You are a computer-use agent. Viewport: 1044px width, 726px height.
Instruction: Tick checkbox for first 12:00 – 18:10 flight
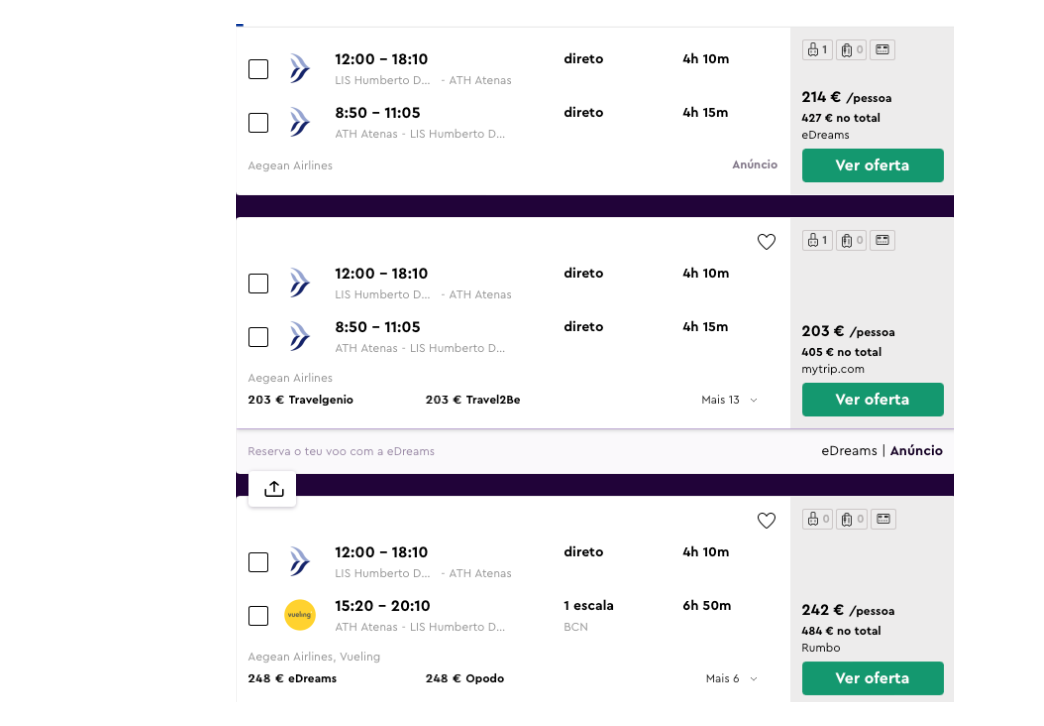click(x=258, y=69)
